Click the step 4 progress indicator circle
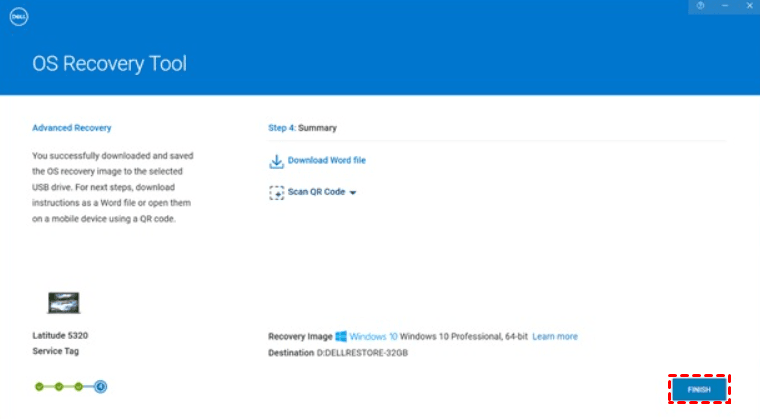Screen dimensions: 760x419 (x=100, y=387)
